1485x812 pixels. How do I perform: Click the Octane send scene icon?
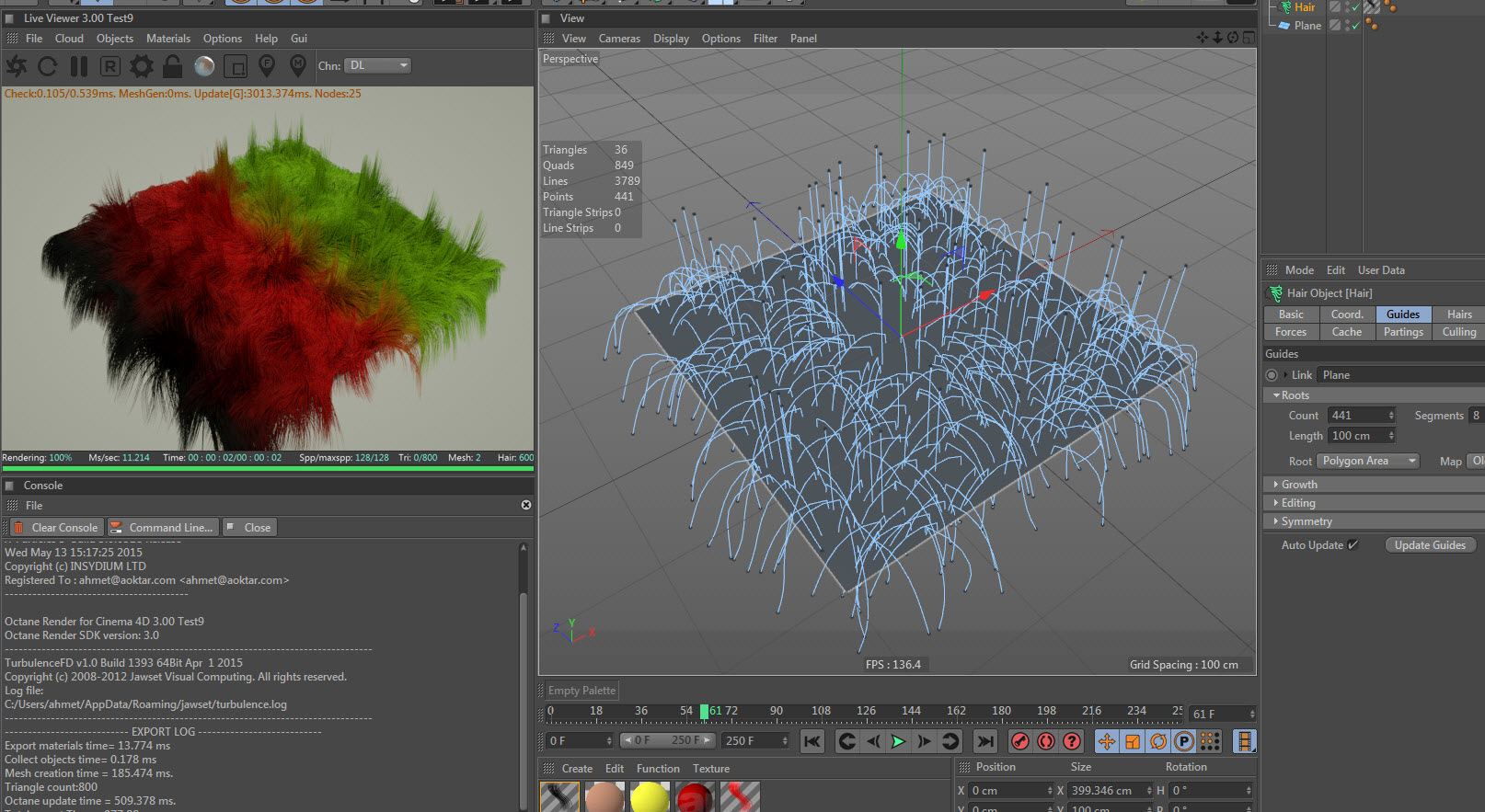click(17, 66)
